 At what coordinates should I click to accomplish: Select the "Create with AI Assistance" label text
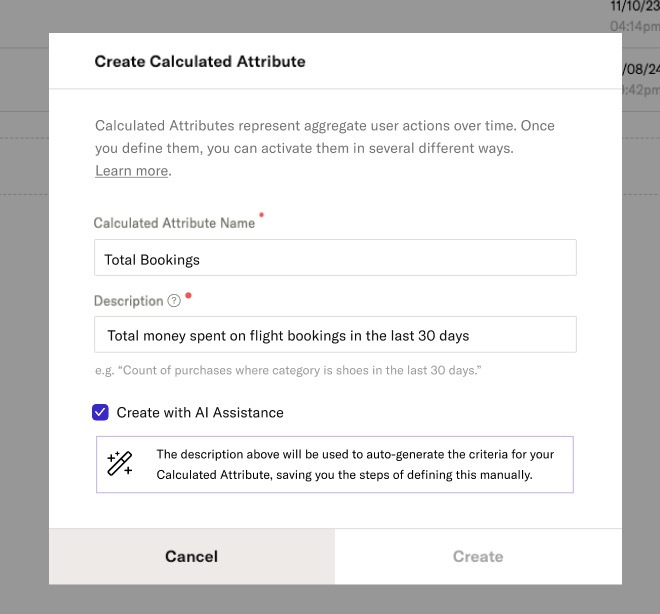tap(200, 412)
